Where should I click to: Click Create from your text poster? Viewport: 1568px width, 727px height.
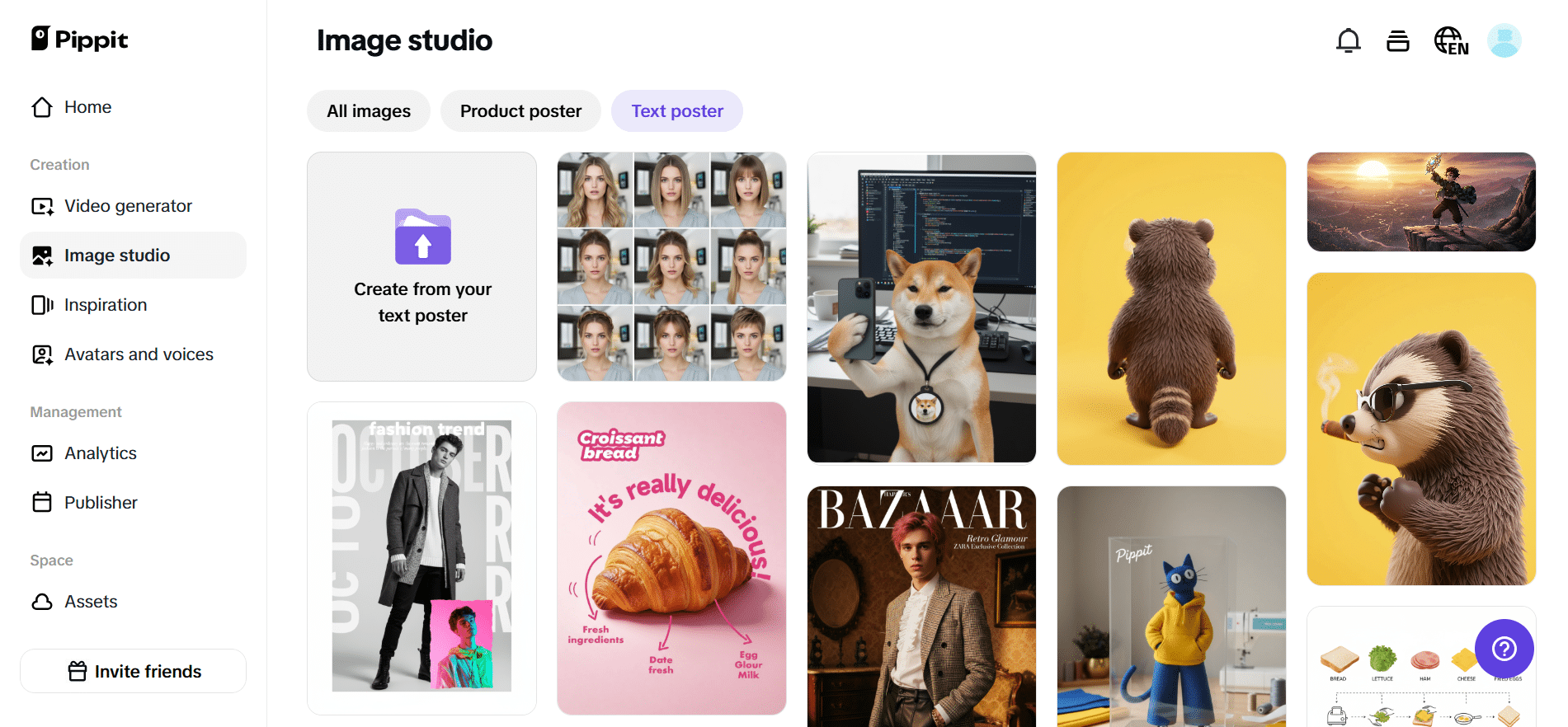pyautogui.click(x=421, y=266)
